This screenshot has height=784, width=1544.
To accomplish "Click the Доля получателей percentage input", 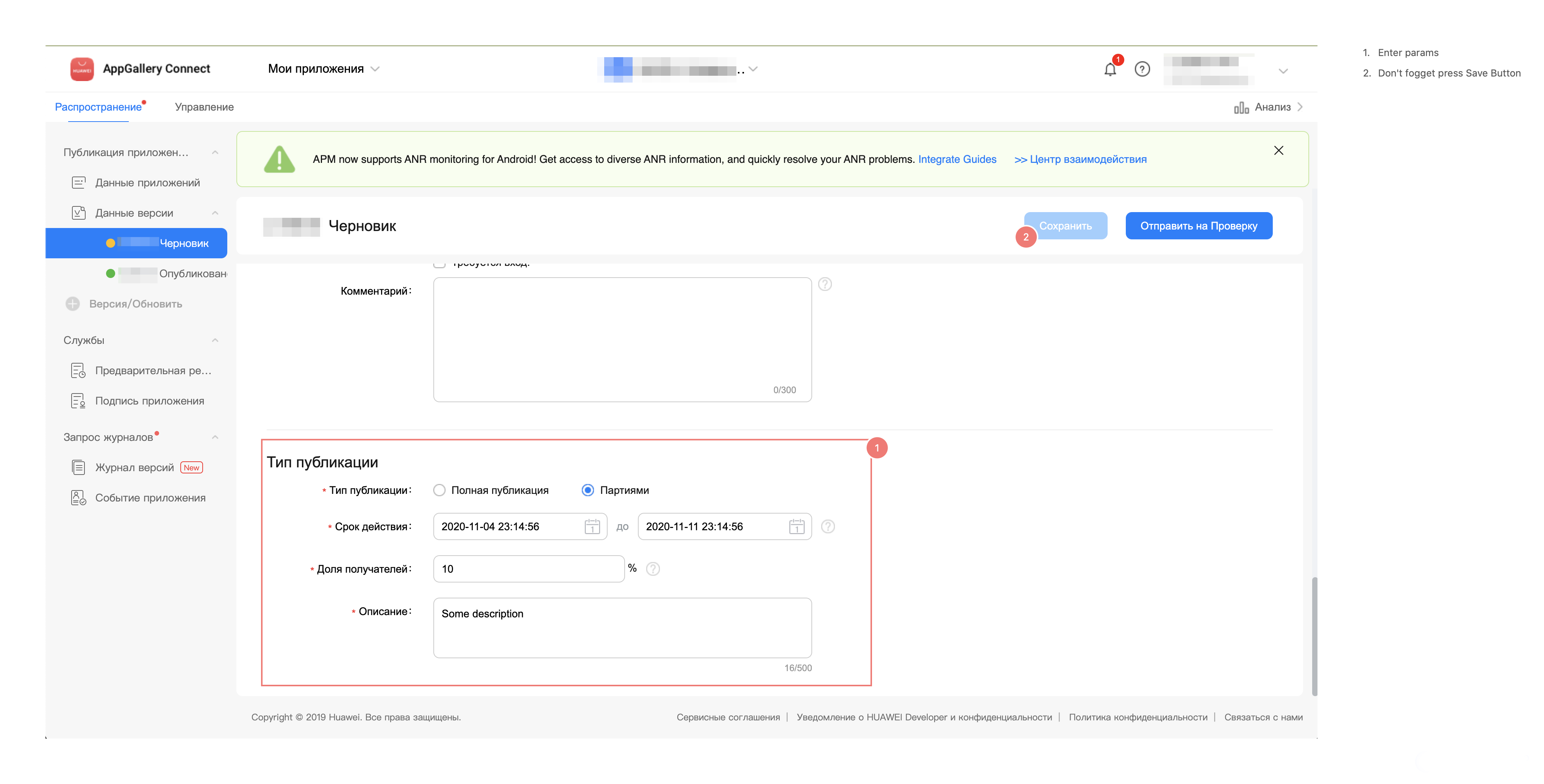I will tap(528, 569).
